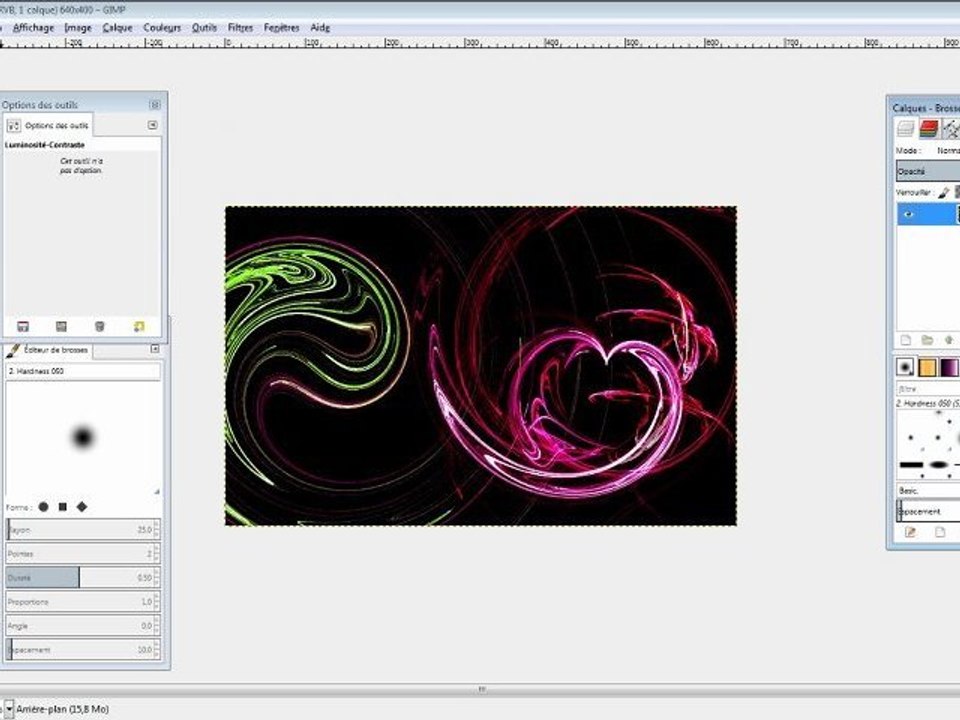This screenshot has width=960, height=720.
Task: Click the 'Arrière-plan (15,8 Mo)' status text
Action: click(62, 709)
